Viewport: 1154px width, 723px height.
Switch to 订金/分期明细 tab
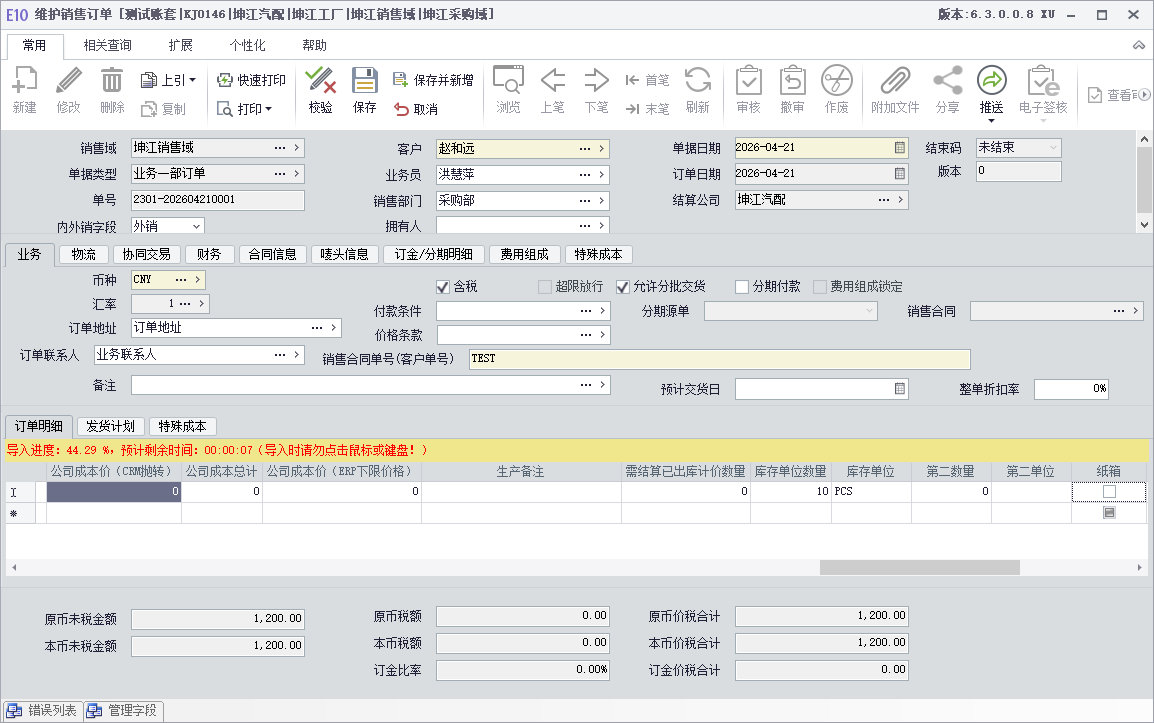pos(433,255)
